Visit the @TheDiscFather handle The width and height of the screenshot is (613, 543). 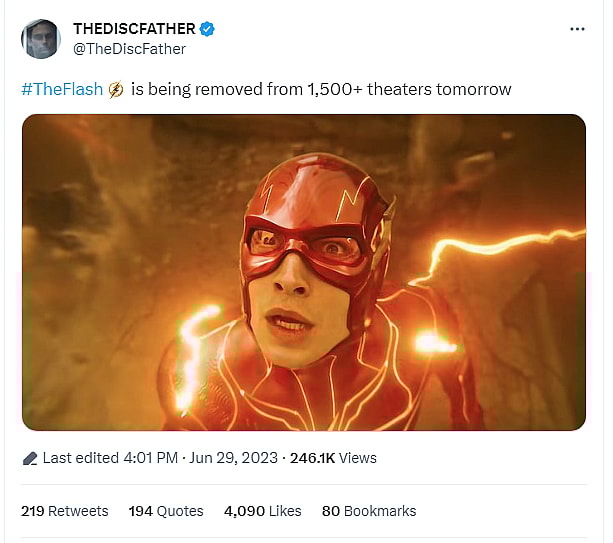point(129,48)
